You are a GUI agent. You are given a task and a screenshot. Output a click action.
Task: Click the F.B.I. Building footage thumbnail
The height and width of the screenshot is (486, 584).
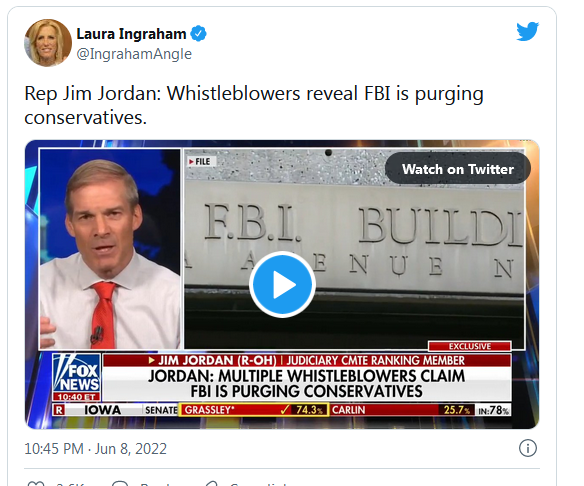[x=354, y=249]
